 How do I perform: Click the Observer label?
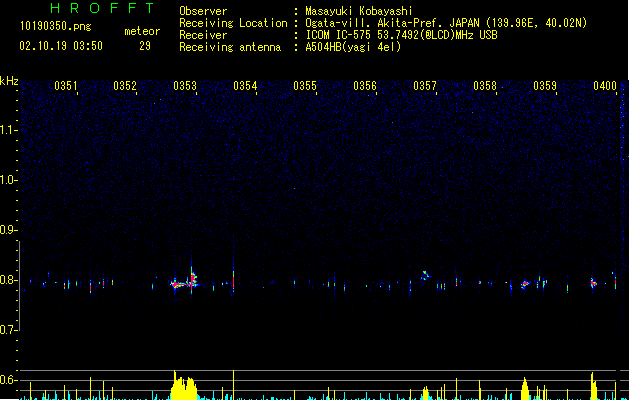click(203, 11)
